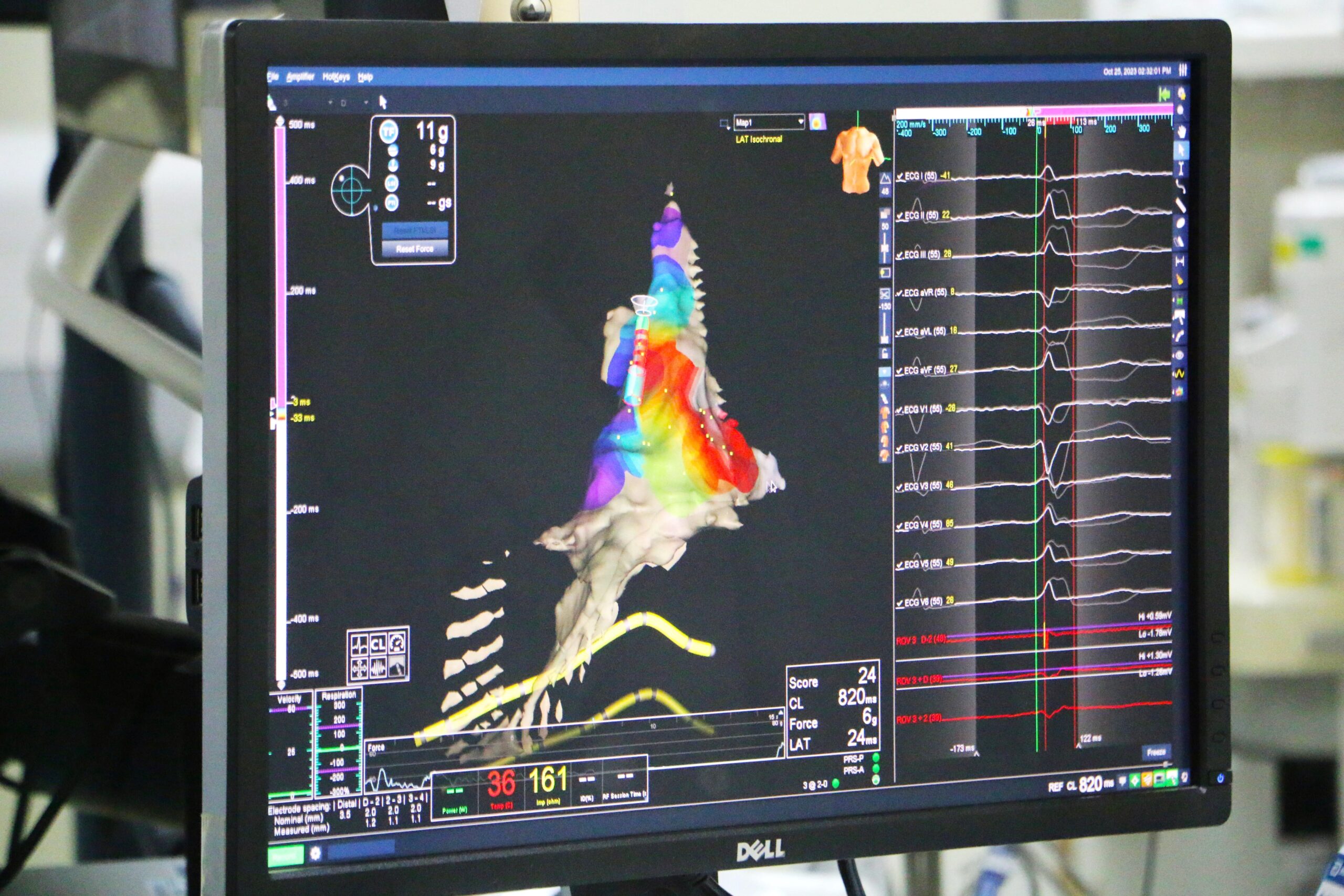Uncheck the ECG III (55) trace
The width and height of the screenshot is (1344, 896).
[900, 255]
